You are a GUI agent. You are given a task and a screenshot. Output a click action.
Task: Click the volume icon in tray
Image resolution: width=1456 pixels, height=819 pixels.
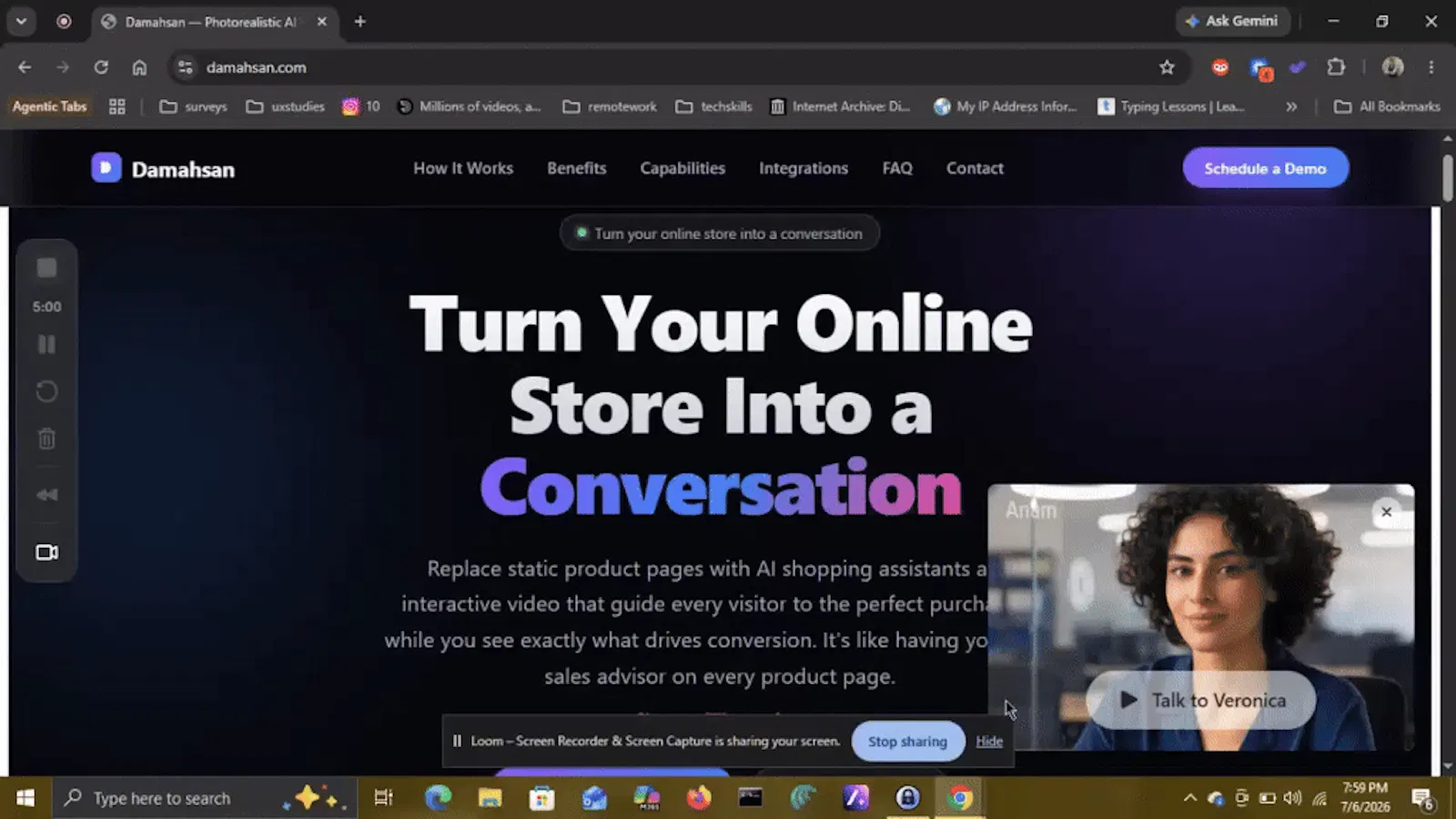coord(1292,798)
